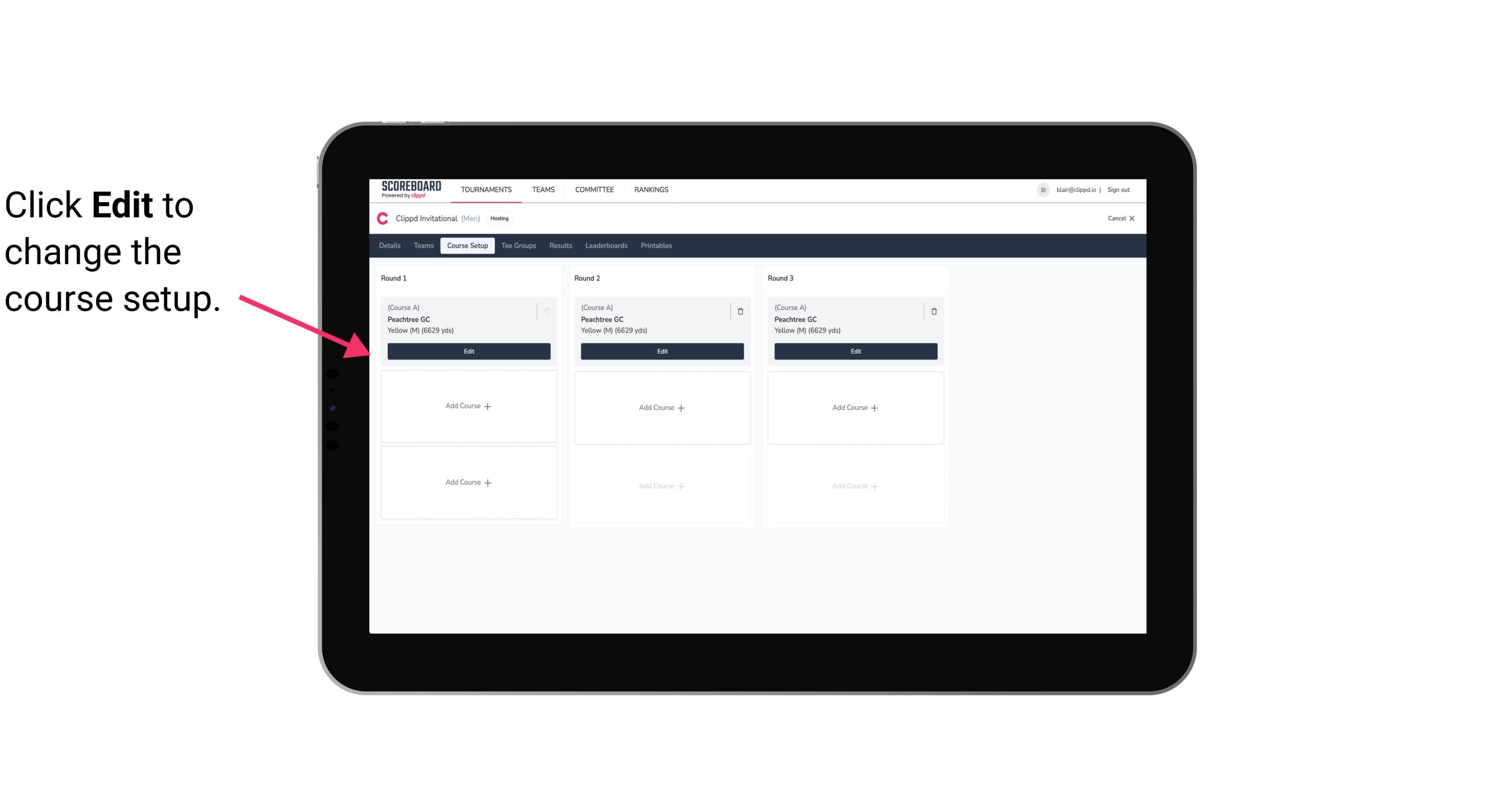Click the delete icon for Round 2
The width and height of the screenshot is (1510, 812).
(x=739, y=310)
